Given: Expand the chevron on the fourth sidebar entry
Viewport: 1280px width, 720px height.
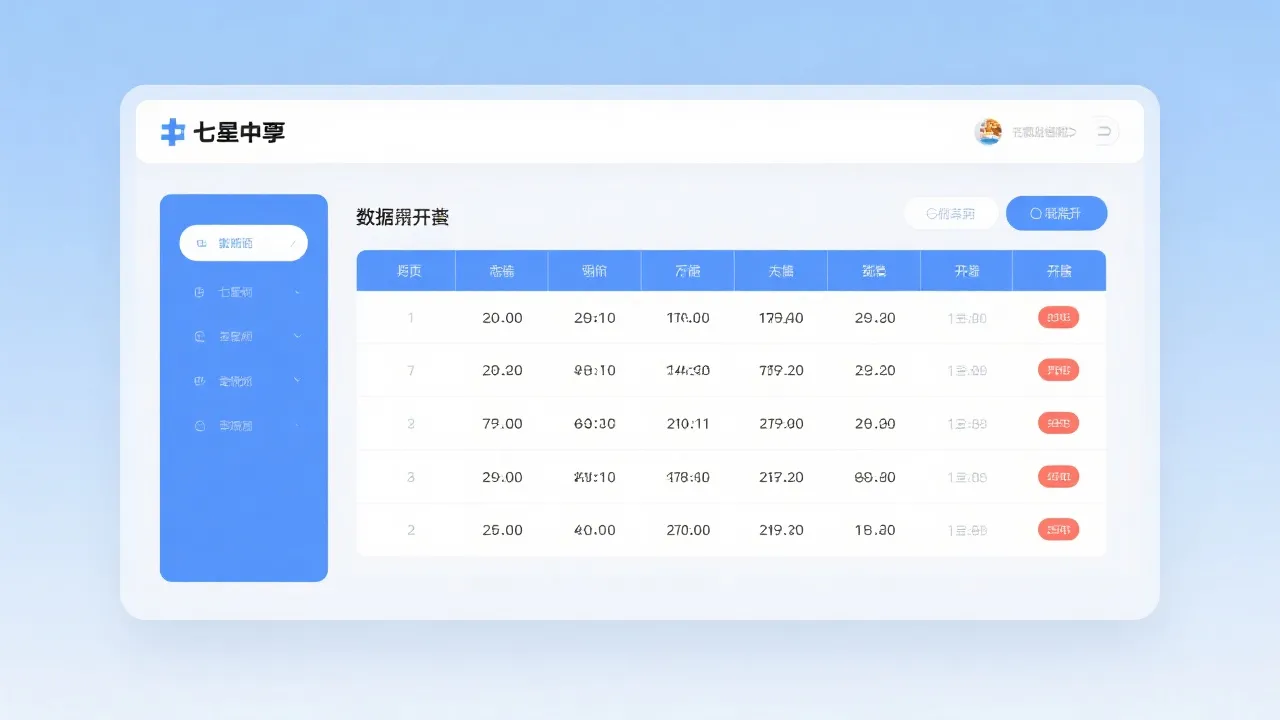Looking at the screenshot, I should point(296,380).
